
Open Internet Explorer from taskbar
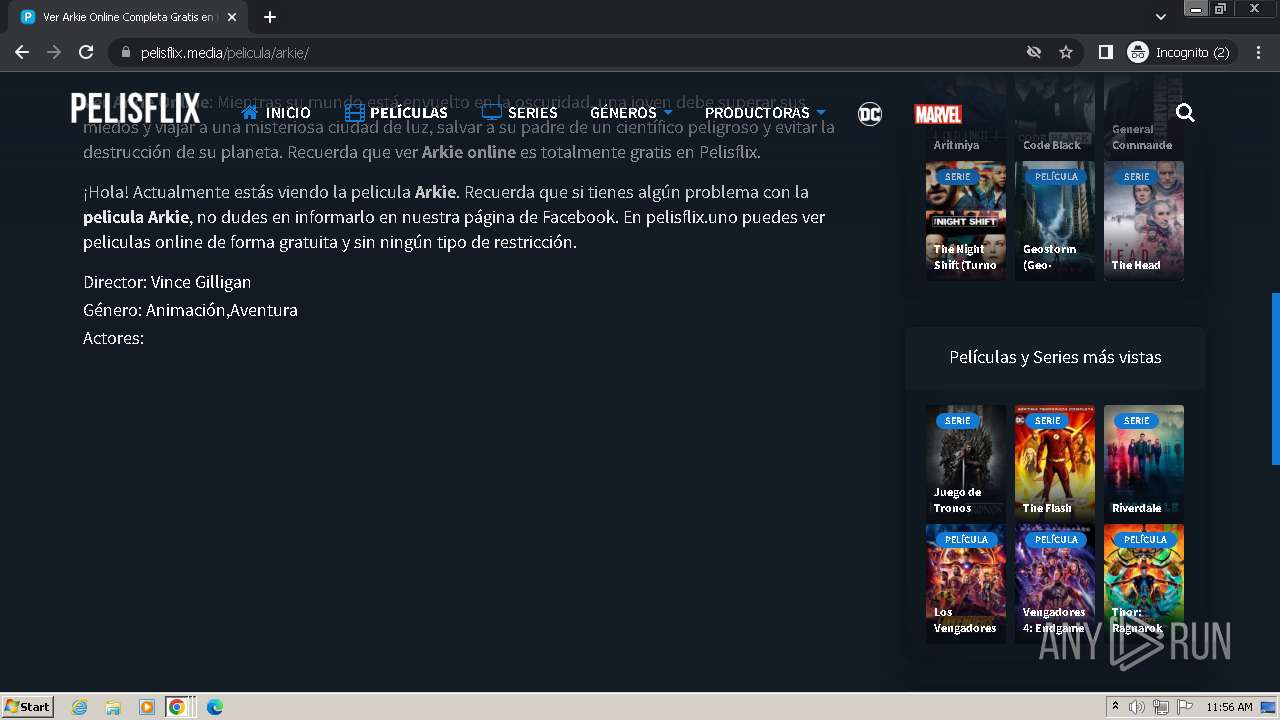click(x=80, y=707)
